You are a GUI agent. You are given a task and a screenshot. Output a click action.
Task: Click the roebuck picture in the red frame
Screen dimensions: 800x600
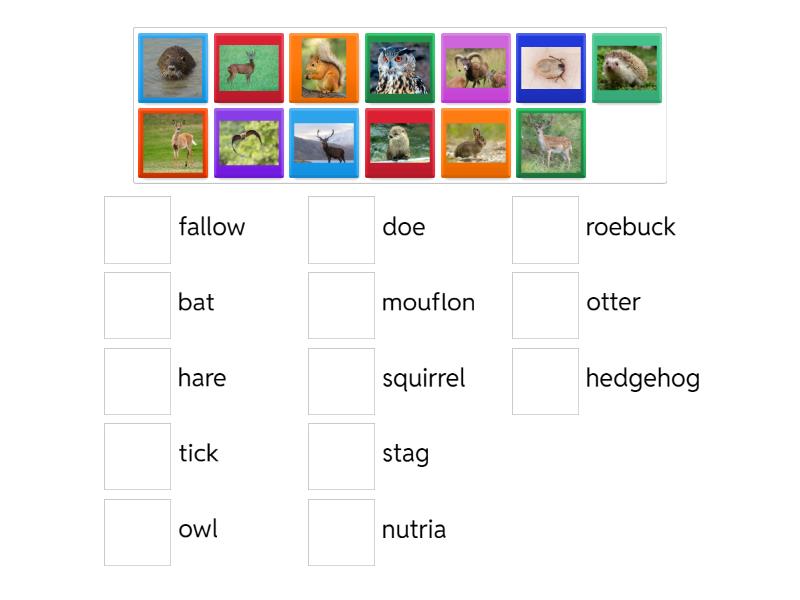pyautogui.click(x=248, y=68)
